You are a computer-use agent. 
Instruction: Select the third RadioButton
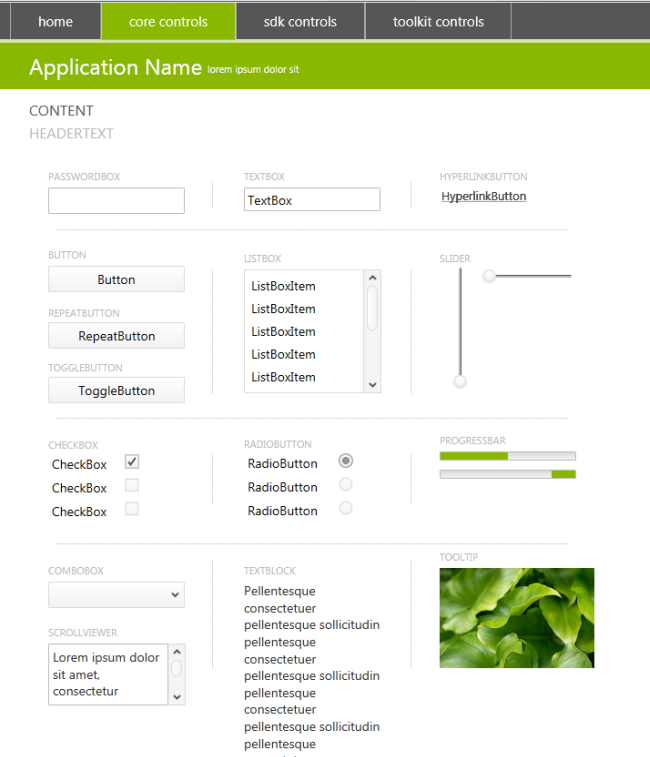coord(346,508)
